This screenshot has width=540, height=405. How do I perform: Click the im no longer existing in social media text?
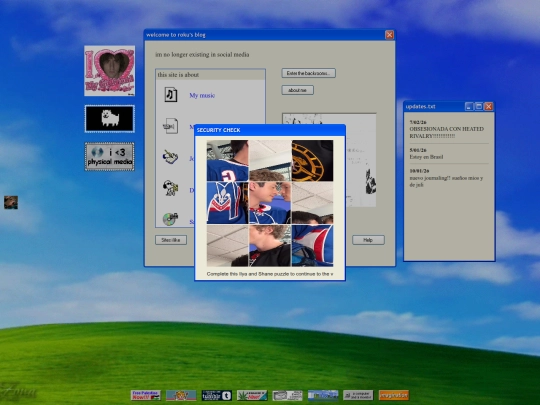pyautogui.click(x=202, y=54)
